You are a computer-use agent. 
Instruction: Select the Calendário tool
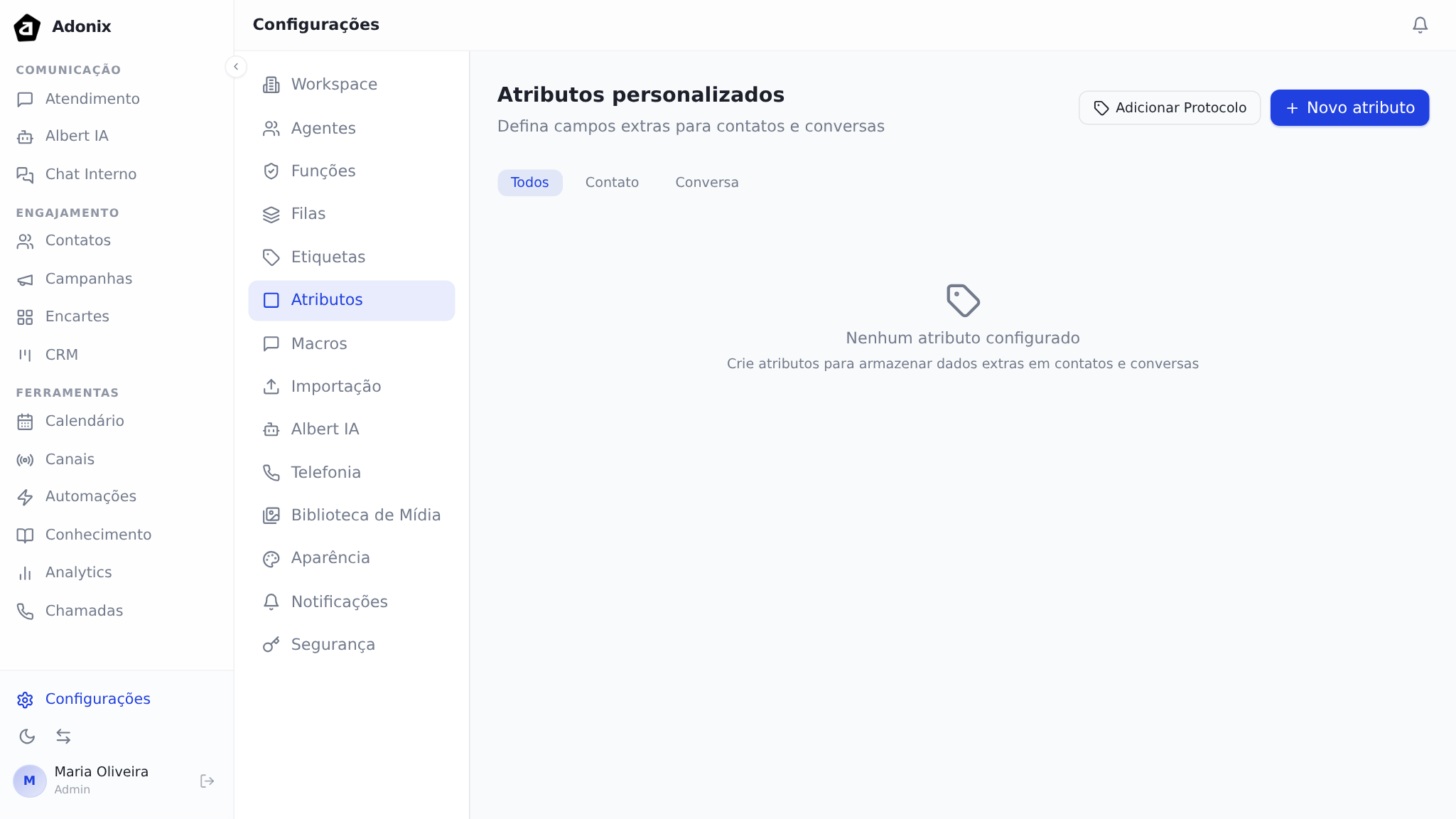pos(85,420)
